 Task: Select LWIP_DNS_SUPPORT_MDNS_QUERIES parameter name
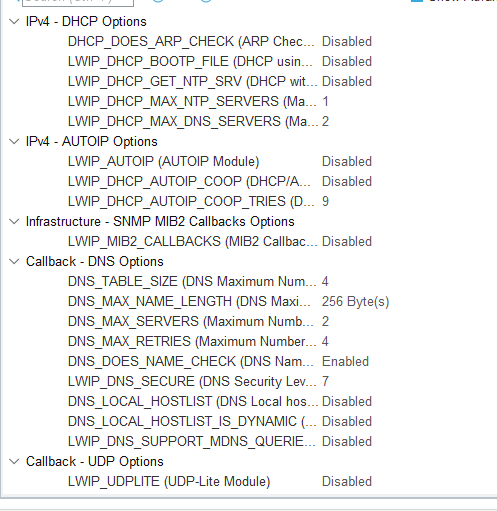[192, 442]
